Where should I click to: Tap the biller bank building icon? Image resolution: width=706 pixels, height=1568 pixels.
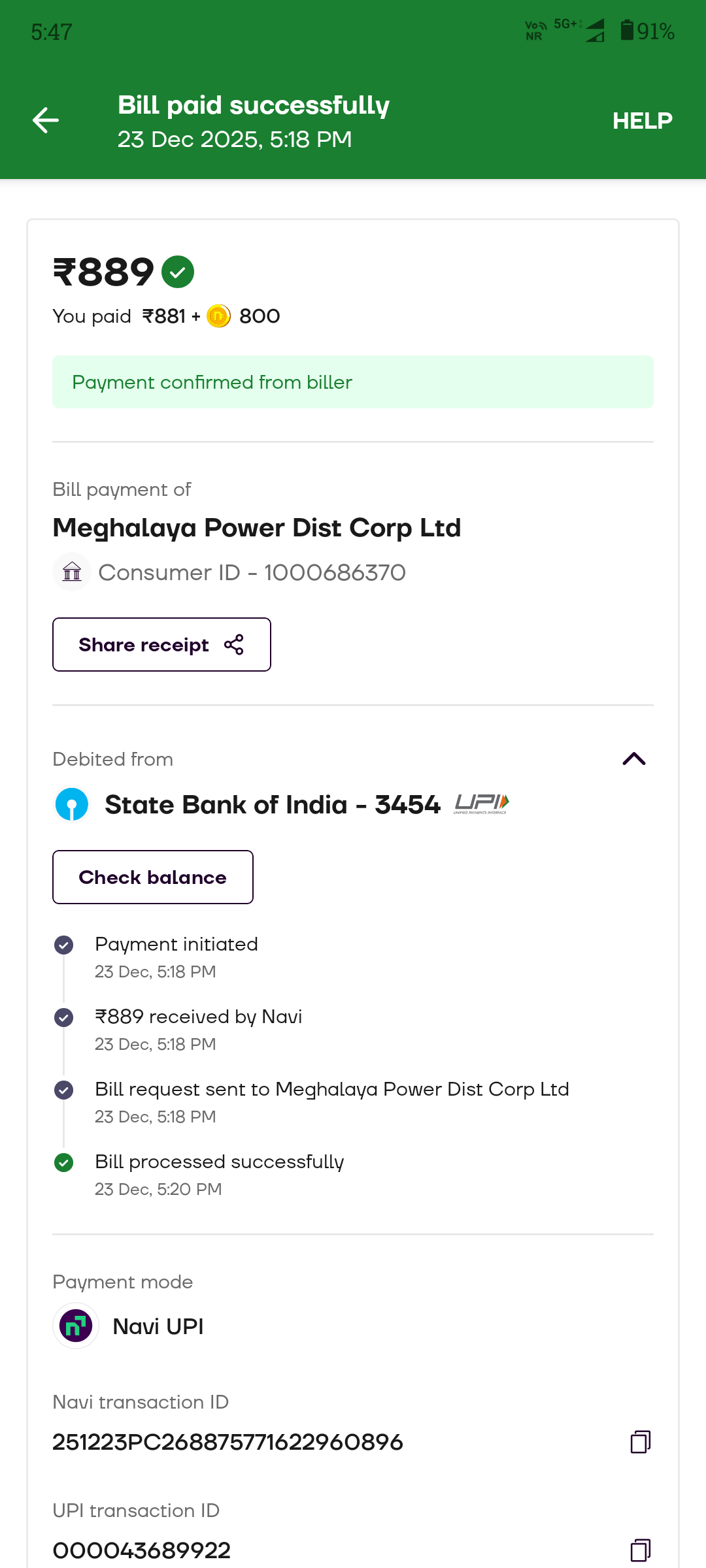(72, 572)
